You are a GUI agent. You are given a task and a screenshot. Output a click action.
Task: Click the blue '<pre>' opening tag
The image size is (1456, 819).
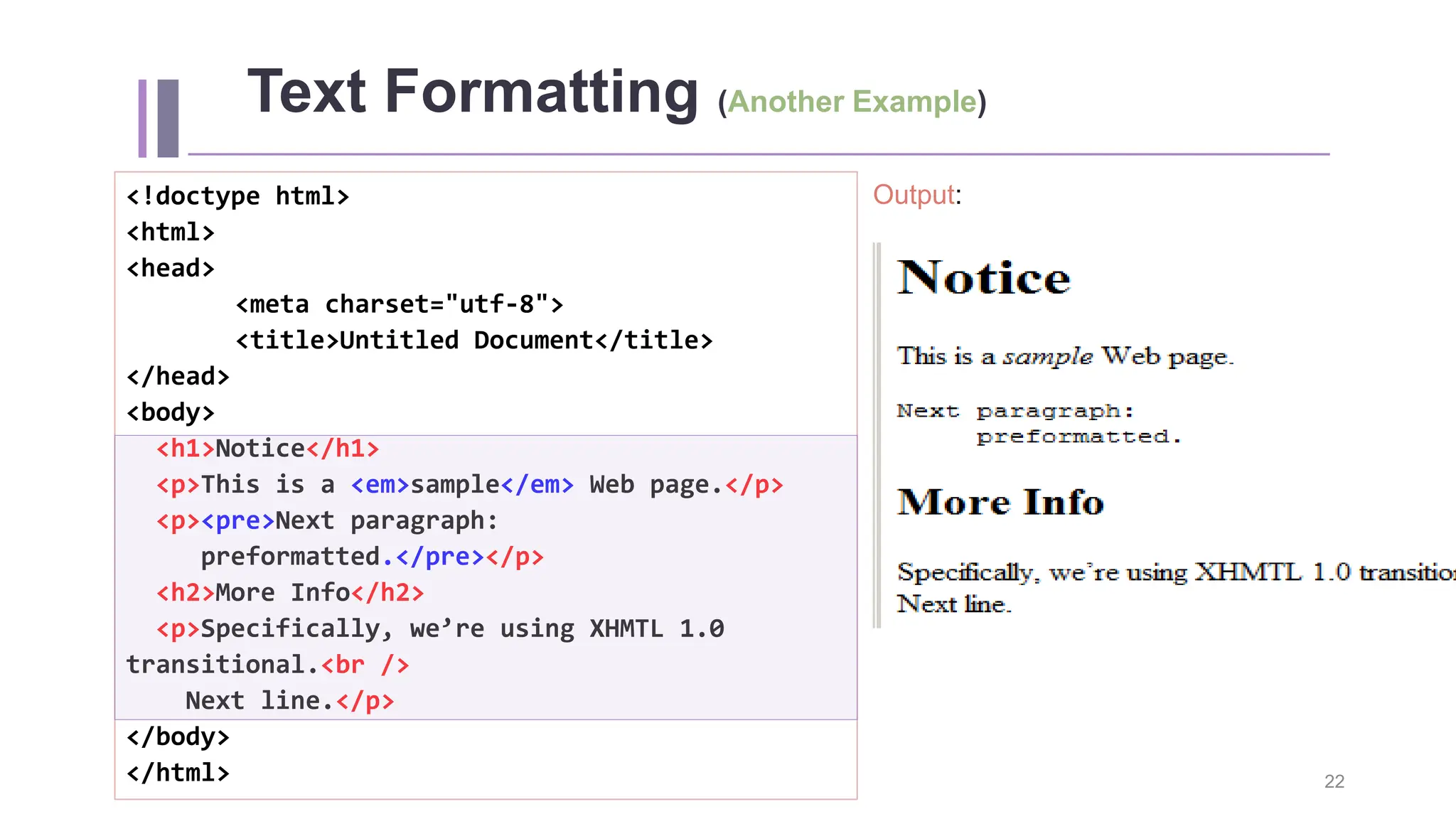[237, 521]
